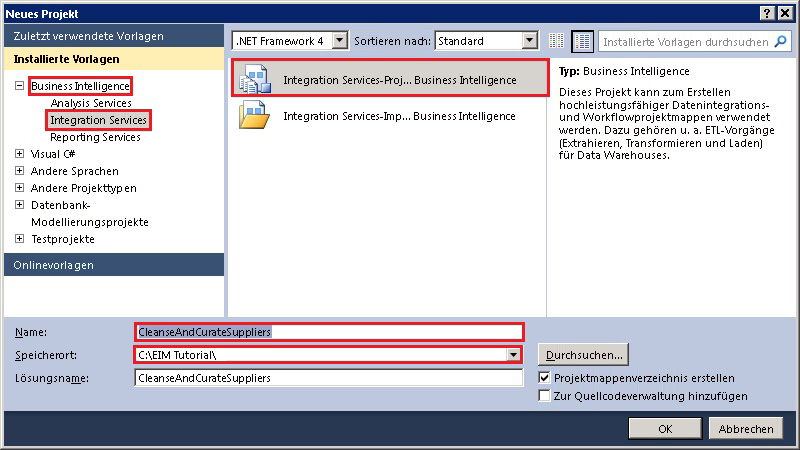Expand the Datenbank-Modellierungsprojekte node
The width and height of the screenshot is (800, 450).
(19, 205)
